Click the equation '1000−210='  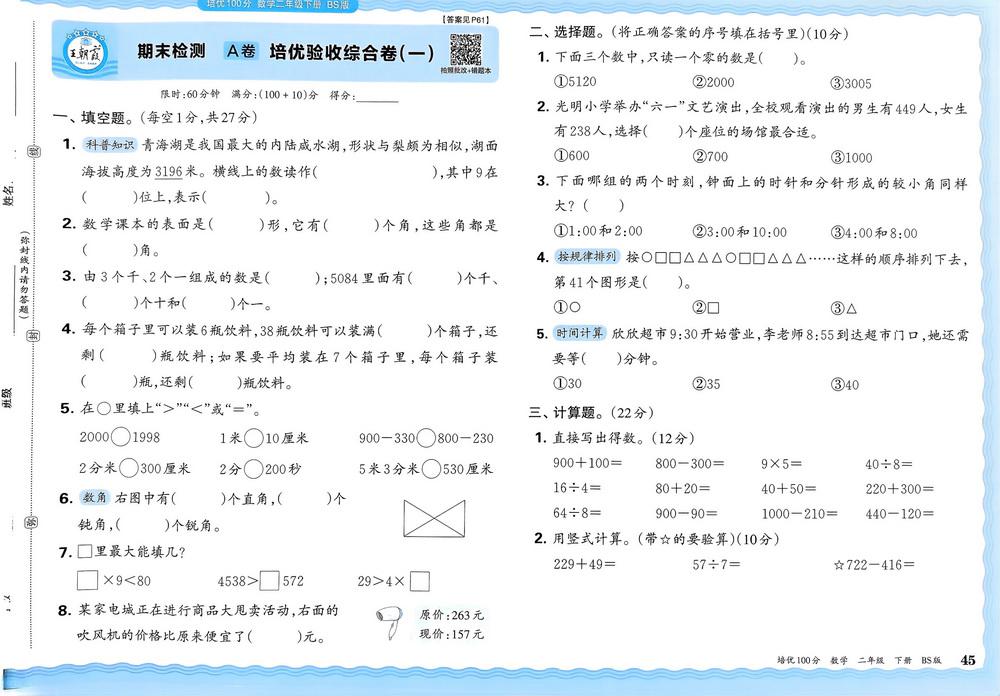tap(799, 514)
